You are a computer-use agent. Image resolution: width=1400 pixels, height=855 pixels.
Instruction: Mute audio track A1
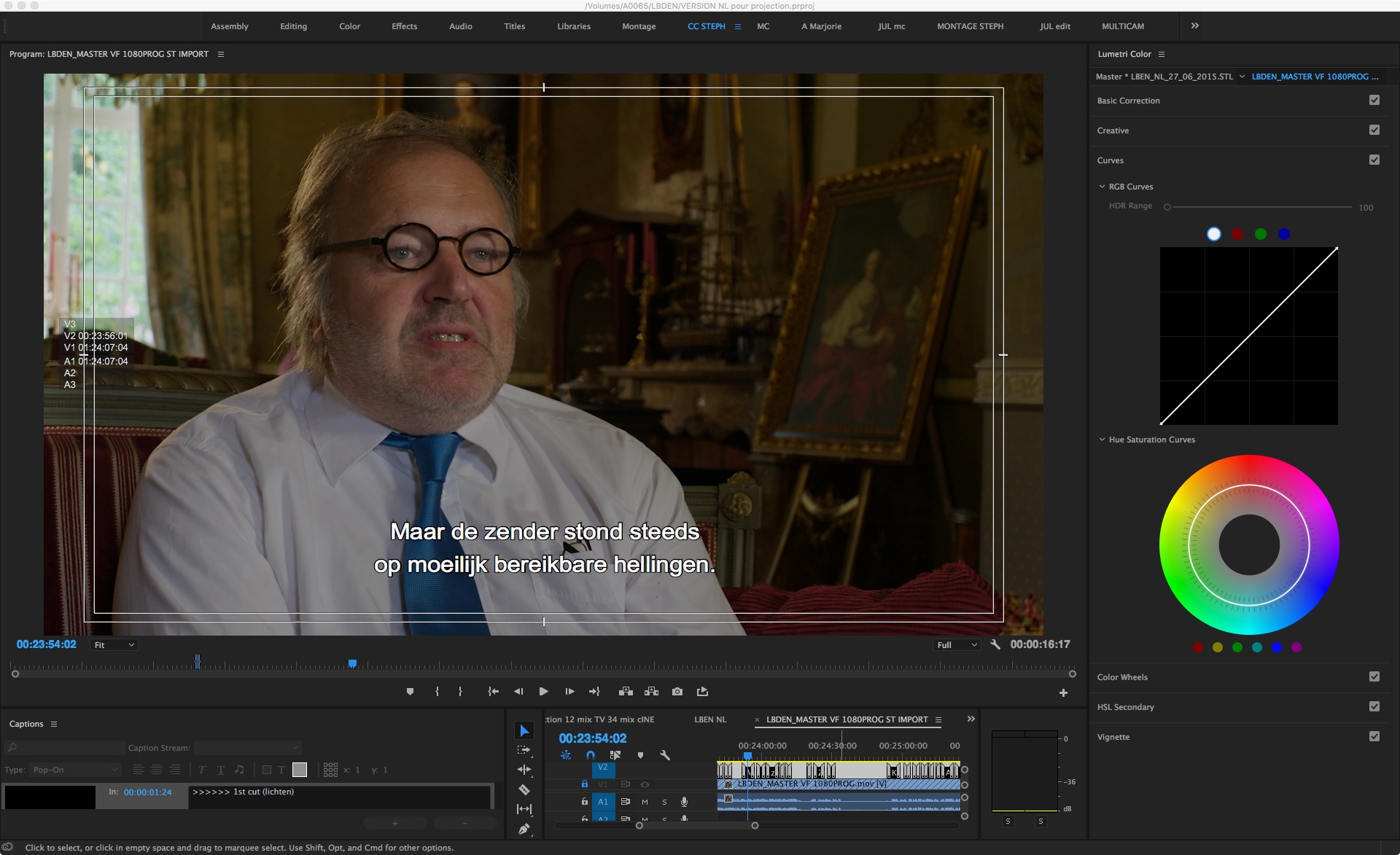645,802
